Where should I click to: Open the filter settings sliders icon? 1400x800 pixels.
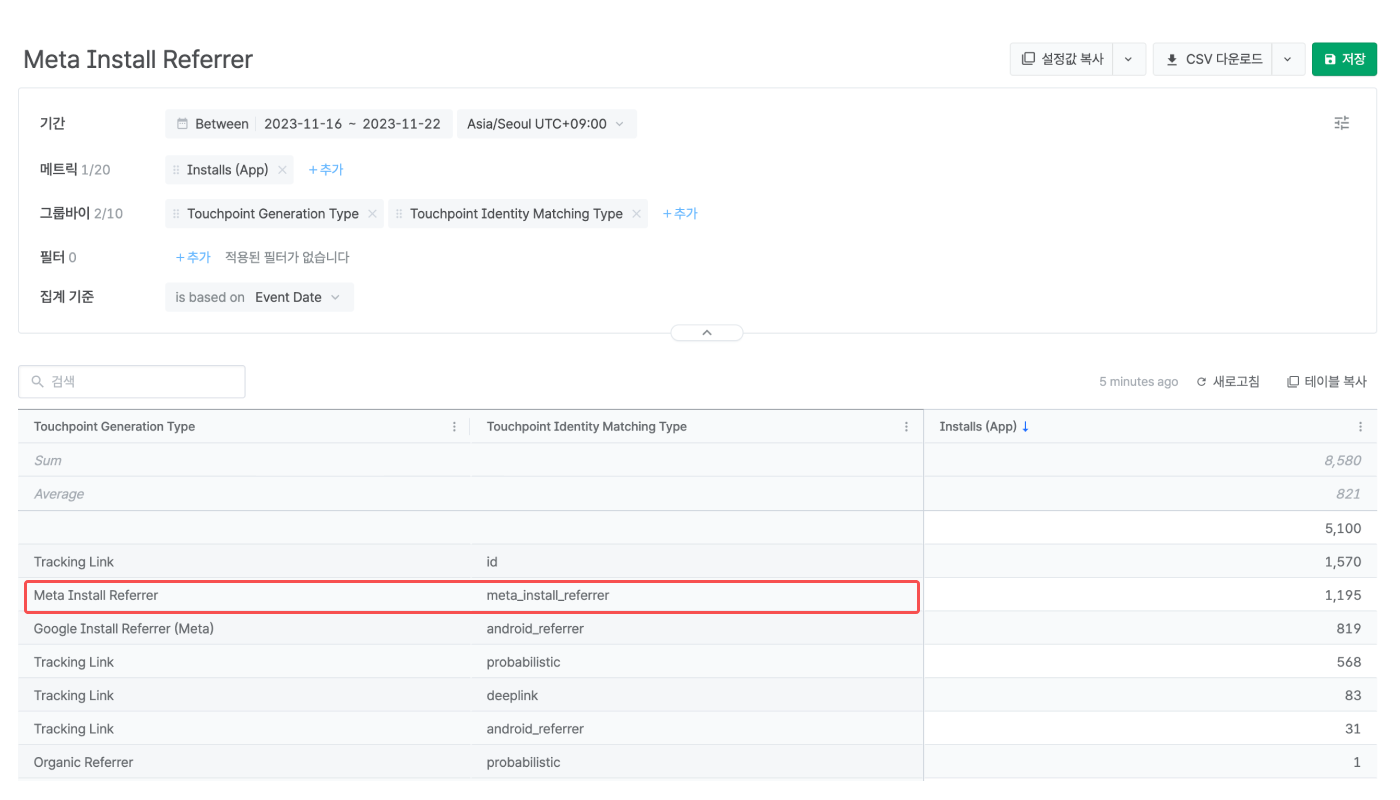point(1342,123)
